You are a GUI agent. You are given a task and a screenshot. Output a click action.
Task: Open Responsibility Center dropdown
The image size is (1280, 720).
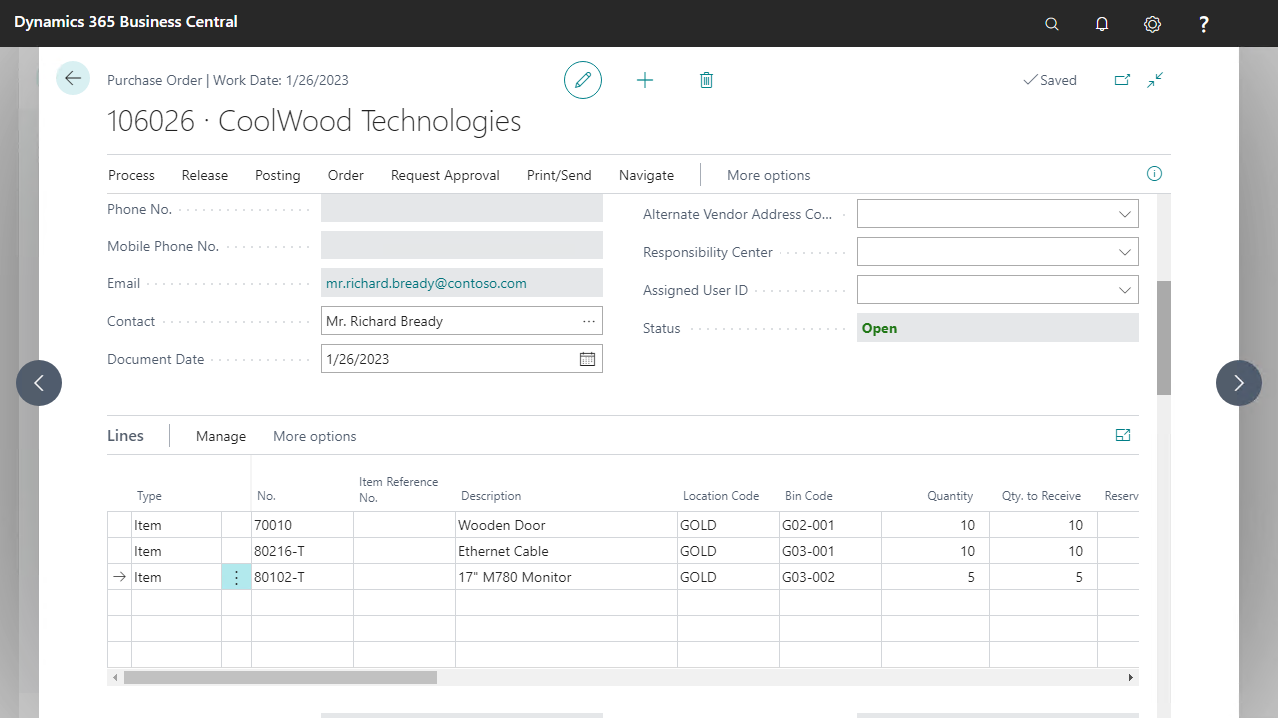(x=1123, y=252)
